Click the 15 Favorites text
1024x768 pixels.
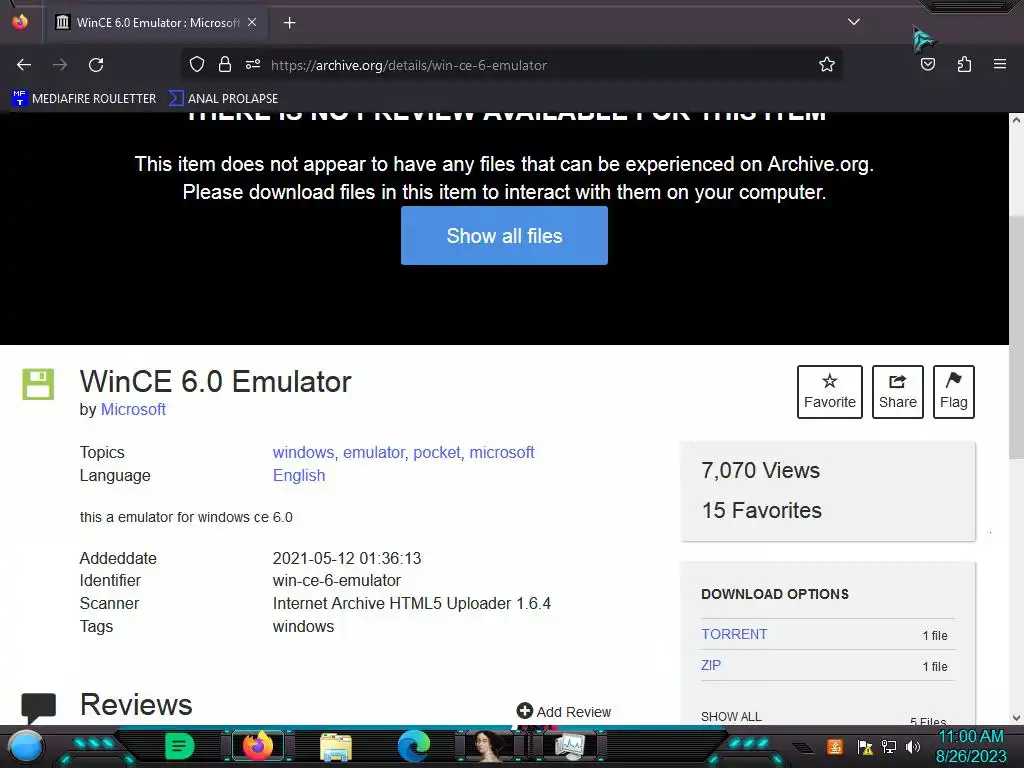[x=761, y=510]
